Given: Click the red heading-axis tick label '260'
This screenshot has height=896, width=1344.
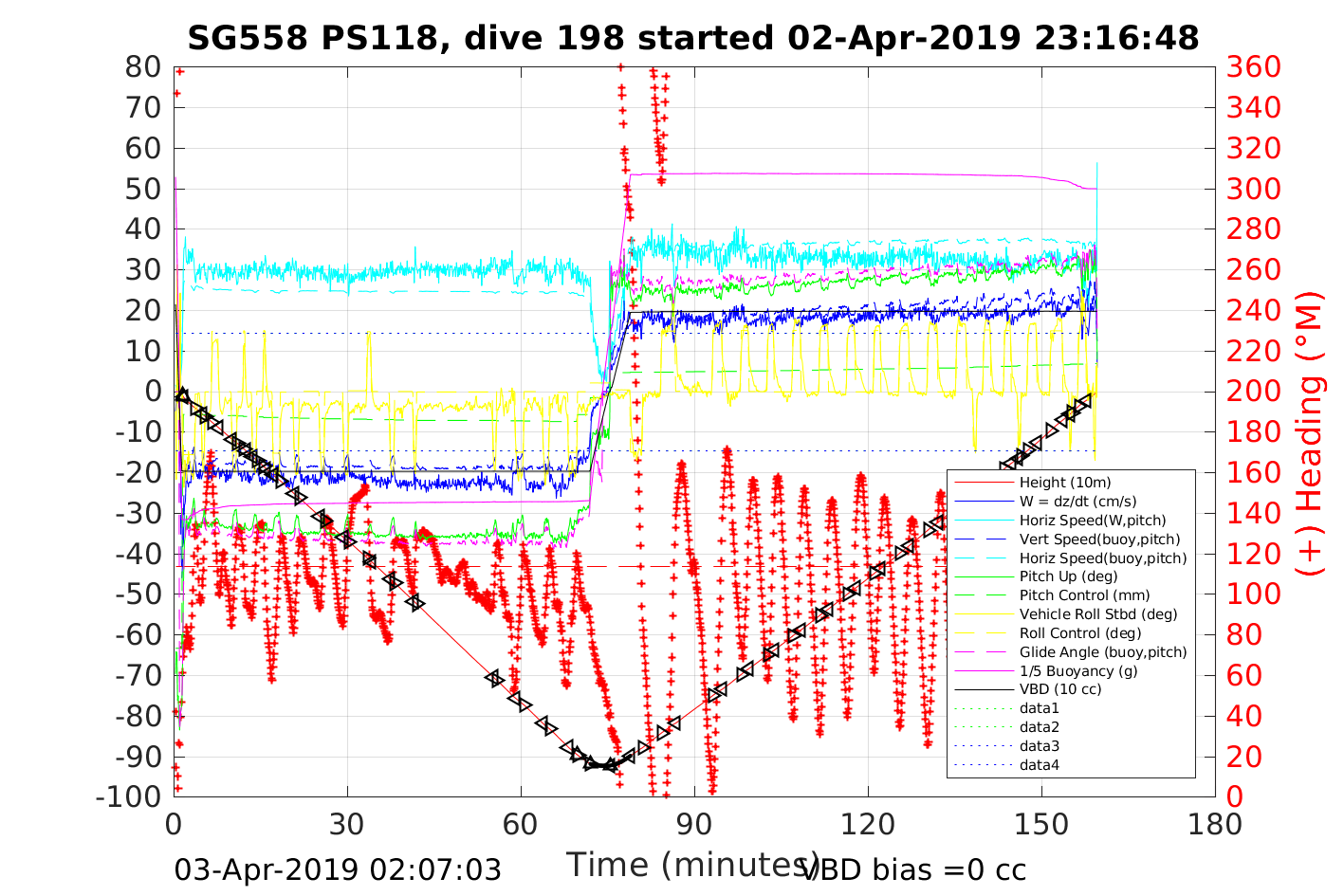Looking at the screenshot, I should [x=1254, y=270].
